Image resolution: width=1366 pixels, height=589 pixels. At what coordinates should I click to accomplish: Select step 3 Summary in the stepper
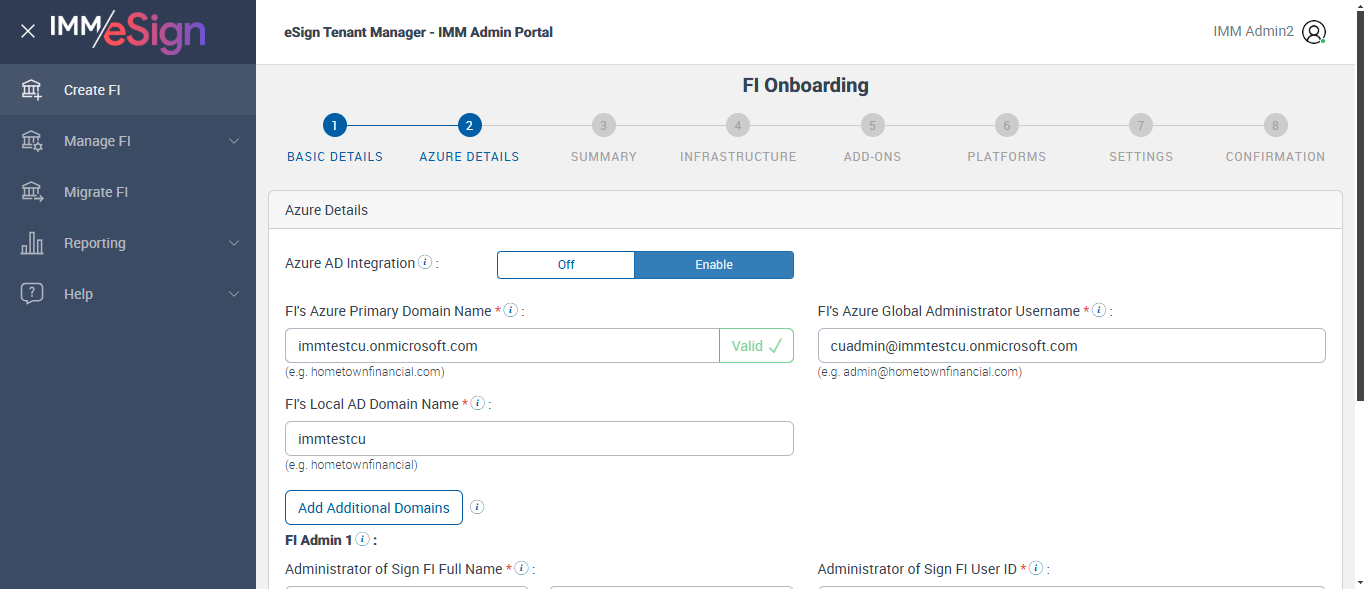pyautogui.click(x=603, y=126)
